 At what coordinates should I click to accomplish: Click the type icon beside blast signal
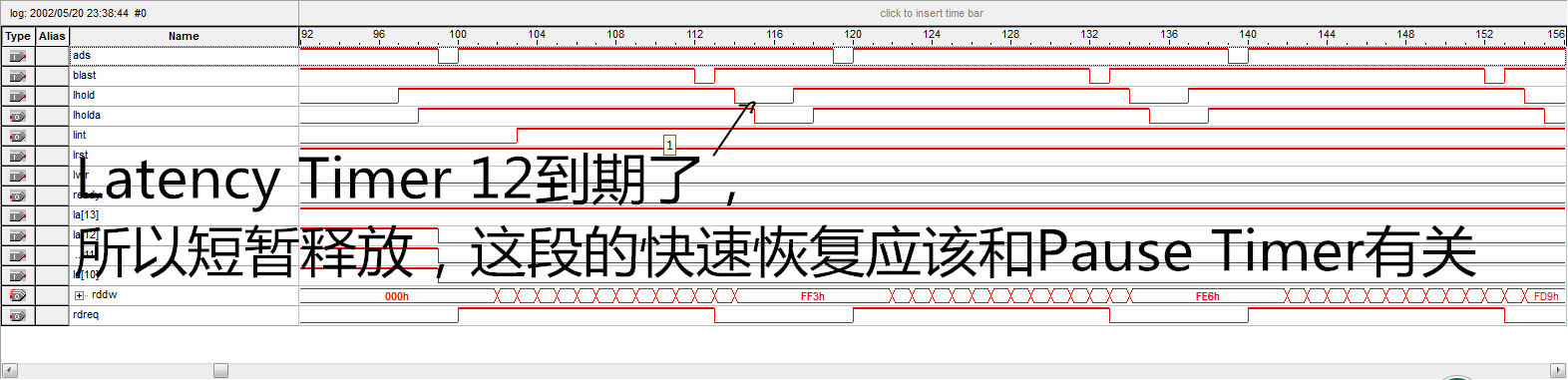click(x=17, y=76)
